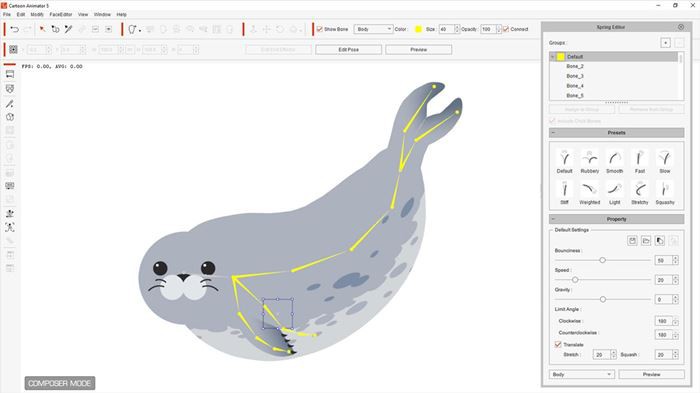Screen dimensions: 700x393
Task: Click the yellow bone Color swatch
Action: (x=418, y=29)
